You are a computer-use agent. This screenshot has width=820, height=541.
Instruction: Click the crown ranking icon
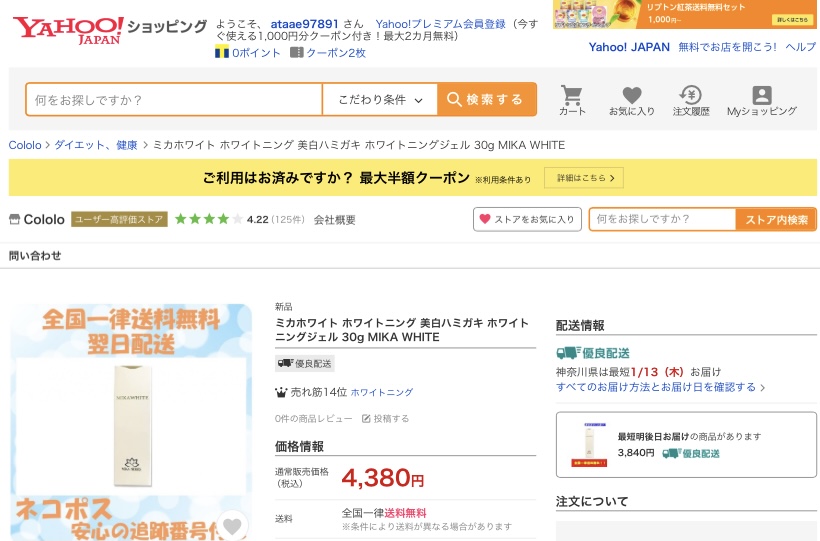coord(281,392)
